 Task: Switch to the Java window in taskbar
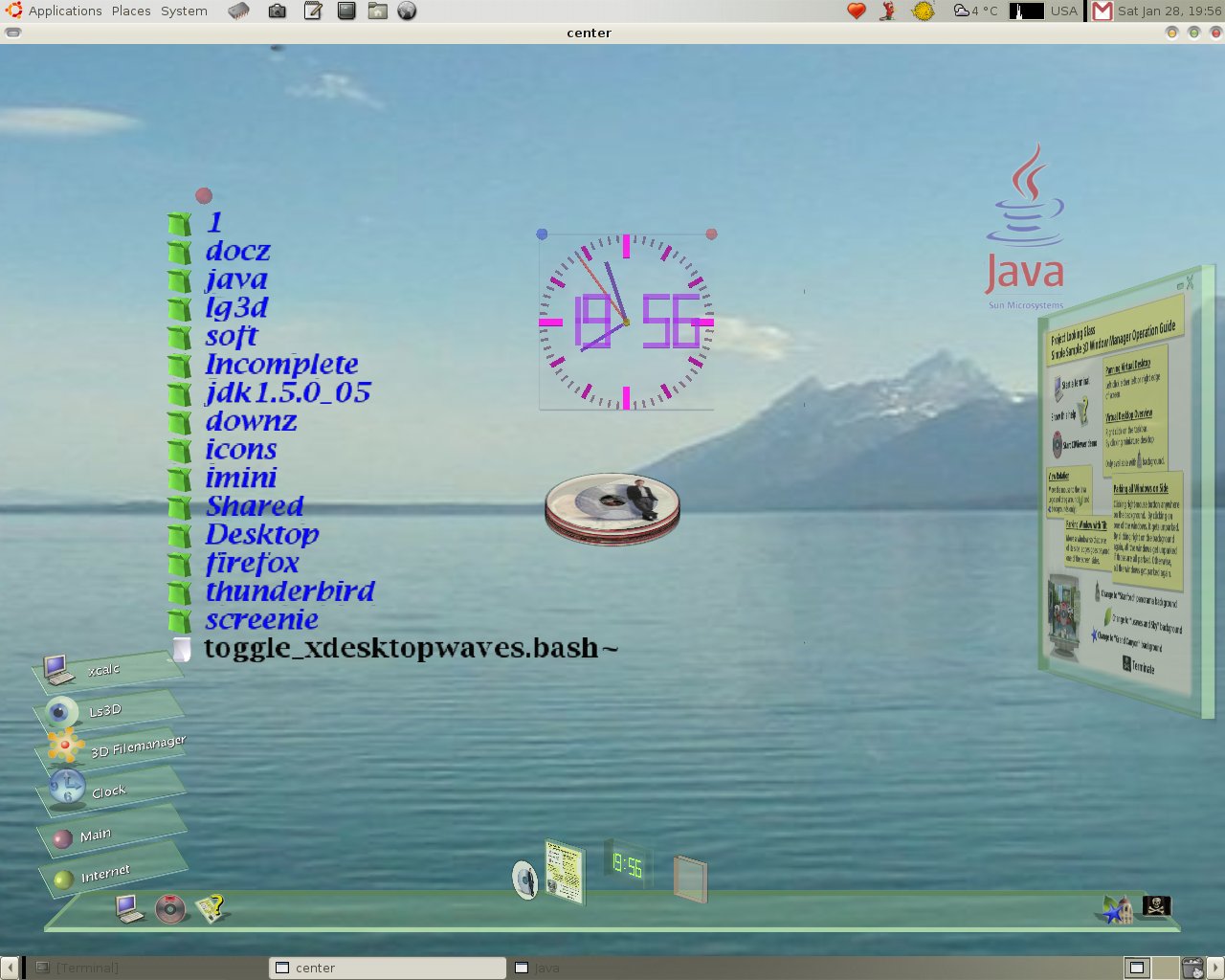point(546,968)
